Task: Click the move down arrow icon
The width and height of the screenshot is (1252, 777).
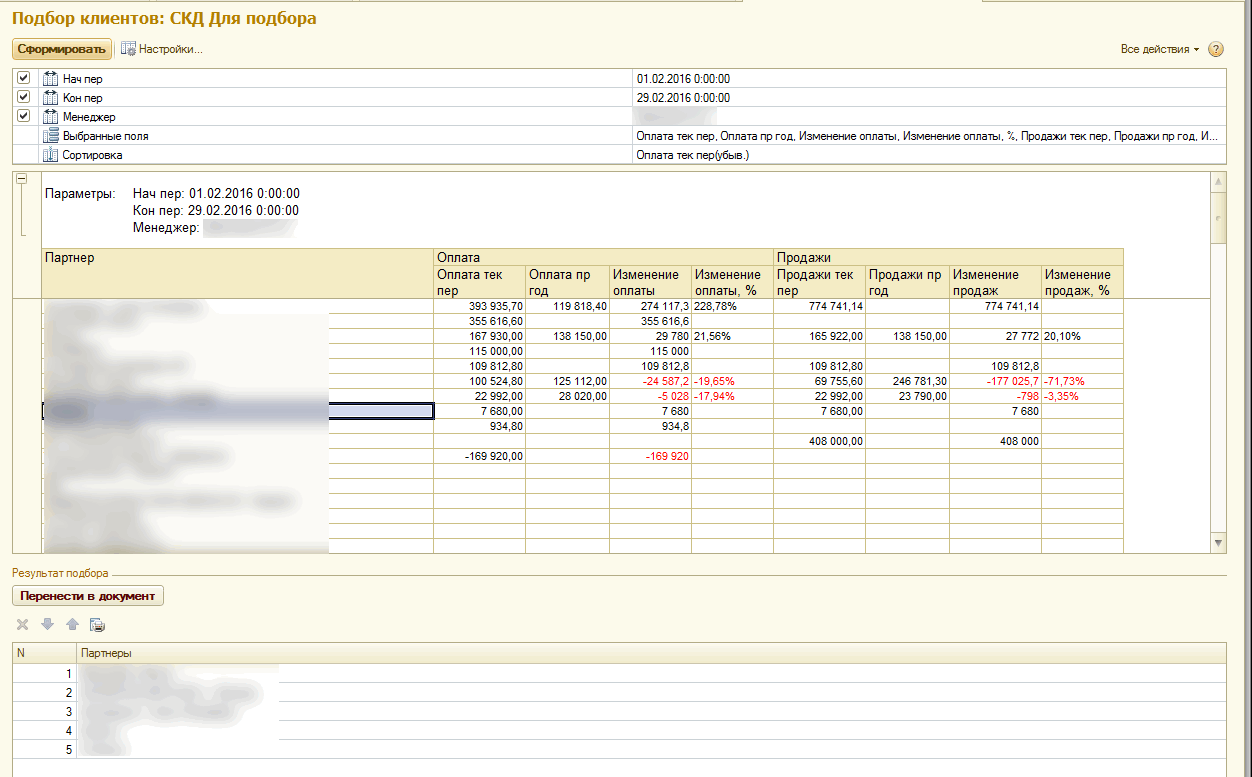Action: [47, 625]
